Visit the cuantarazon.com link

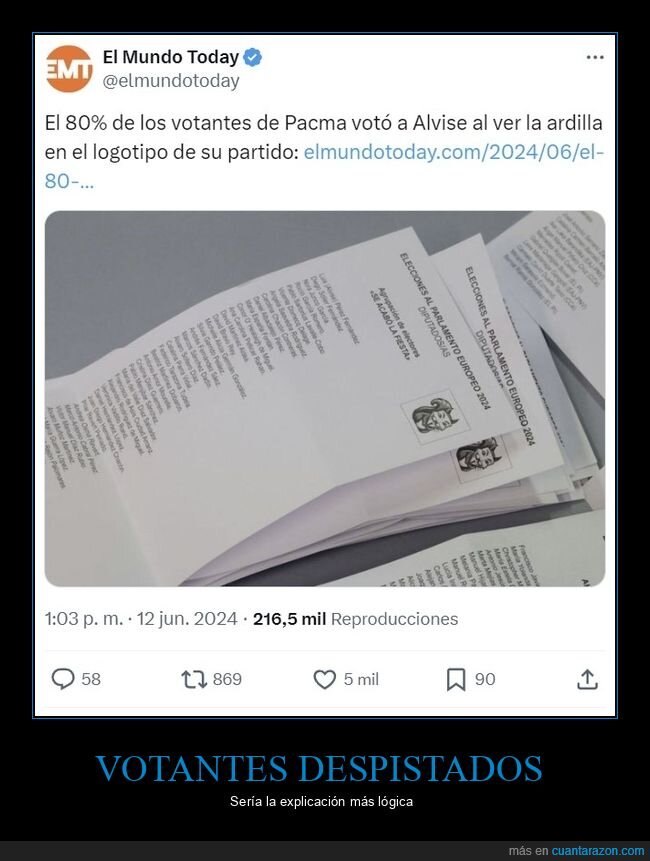coord(598,851)
